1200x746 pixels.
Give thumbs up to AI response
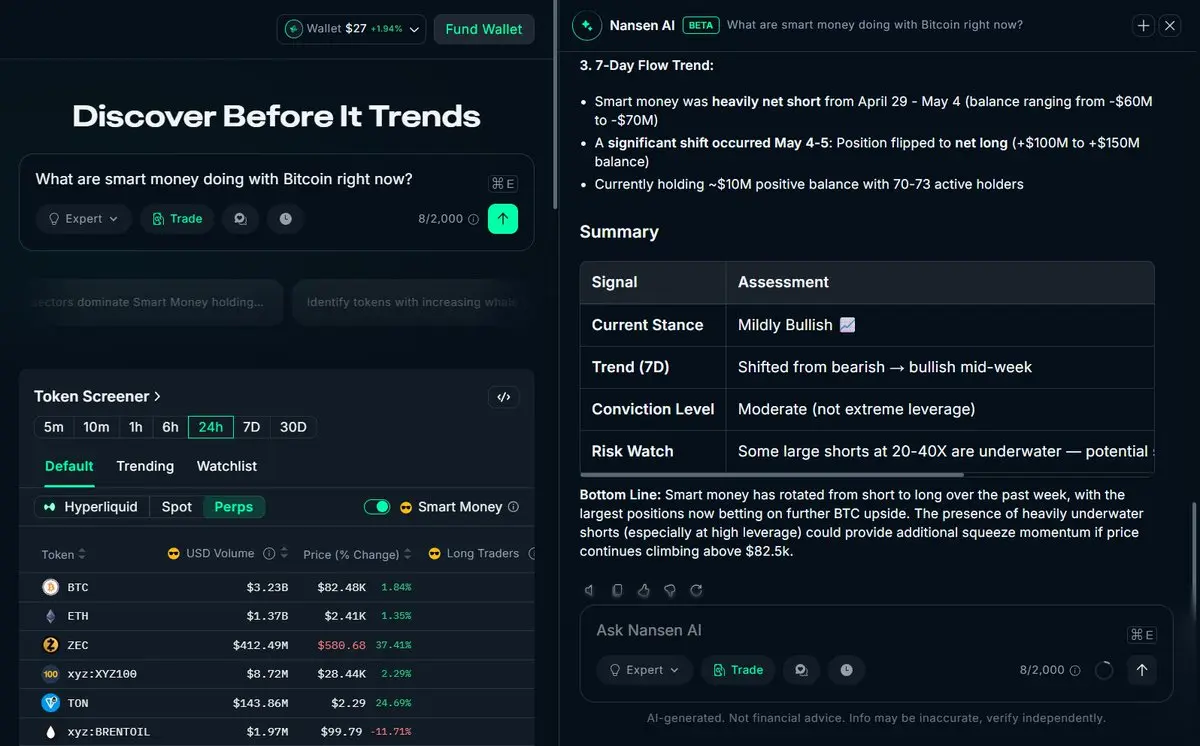643,591
